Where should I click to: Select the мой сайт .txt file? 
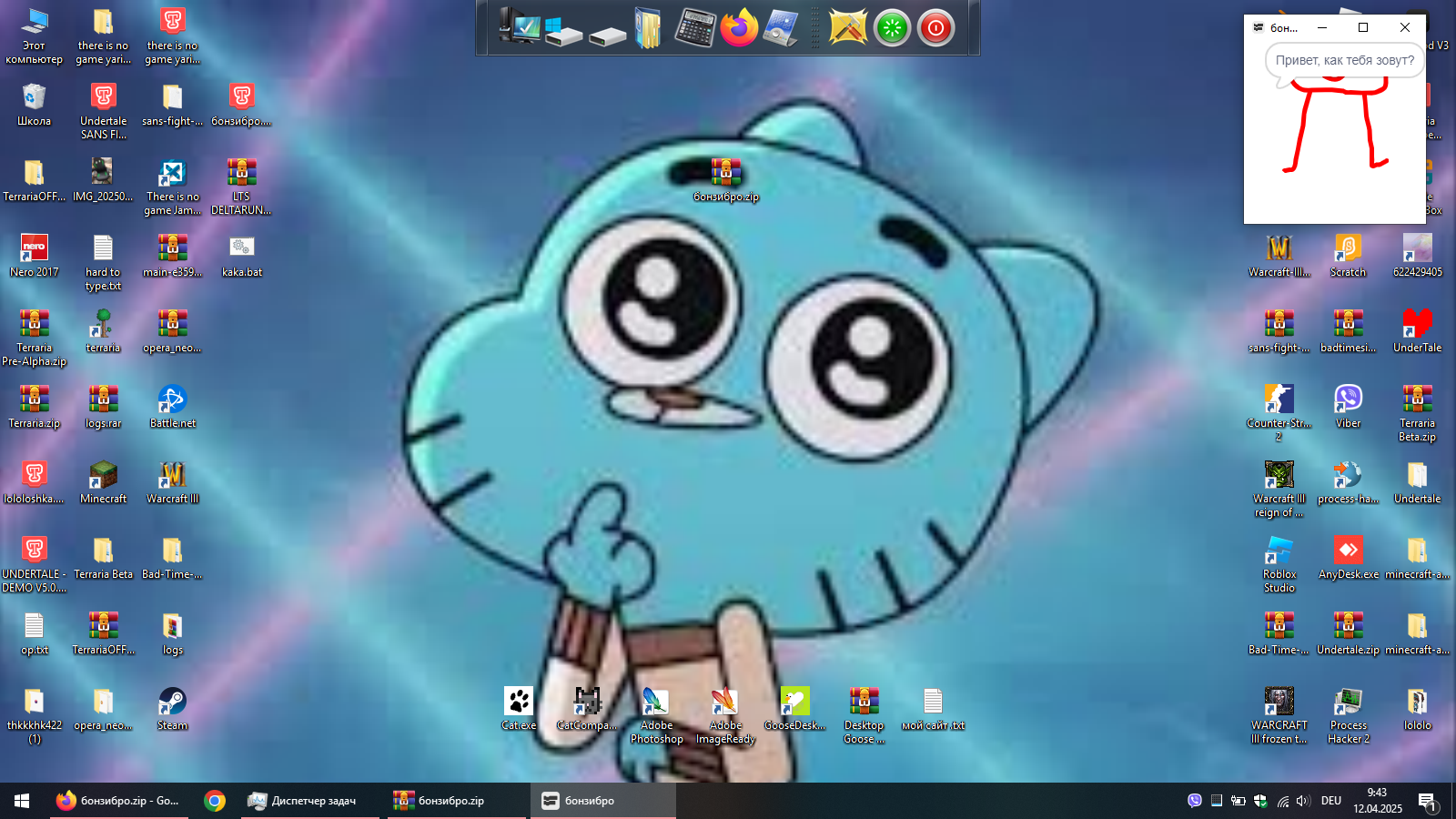pyautogui.click(x=933, y=709)
